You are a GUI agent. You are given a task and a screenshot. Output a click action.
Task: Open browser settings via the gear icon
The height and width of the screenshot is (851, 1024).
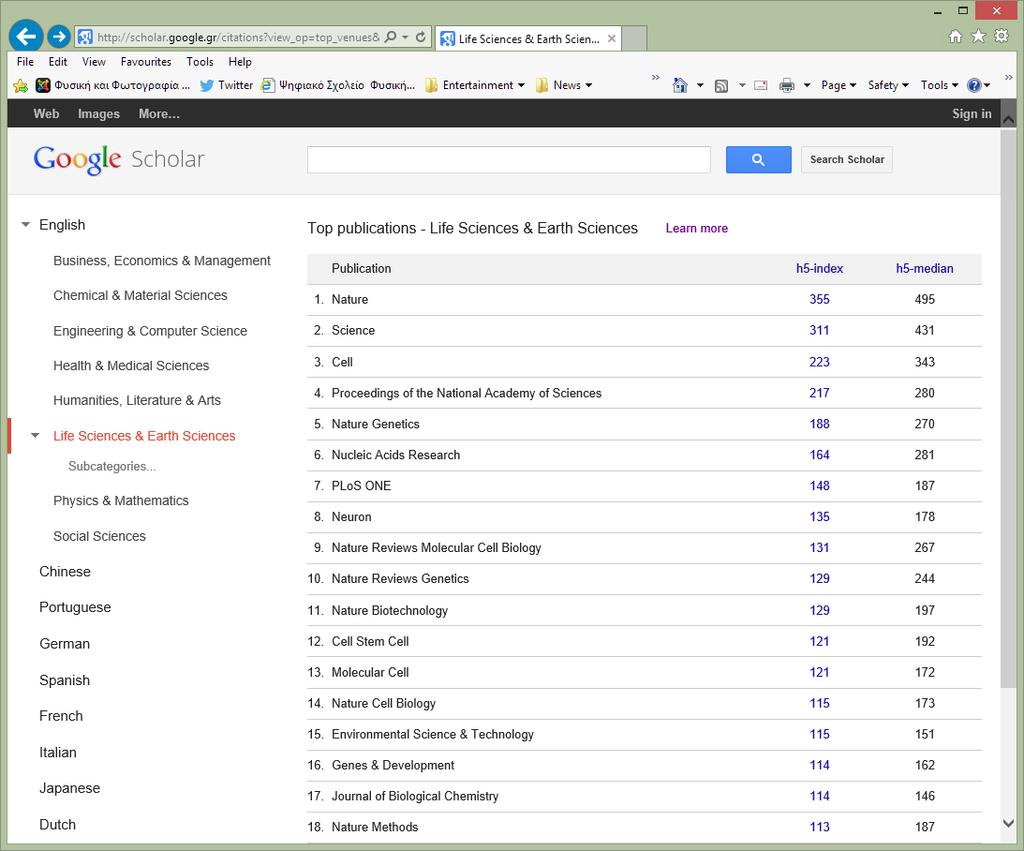(x=1001, y=36)
